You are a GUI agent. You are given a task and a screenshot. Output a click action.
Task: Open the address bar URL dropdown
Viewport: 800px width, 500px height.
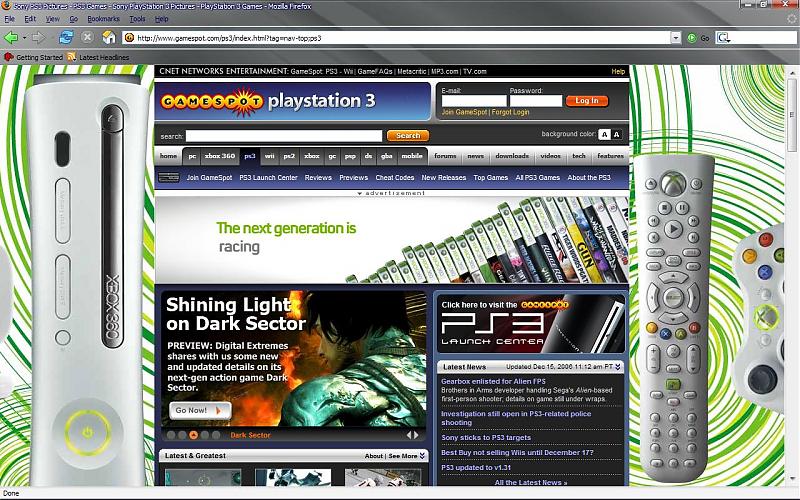point(676,38)
